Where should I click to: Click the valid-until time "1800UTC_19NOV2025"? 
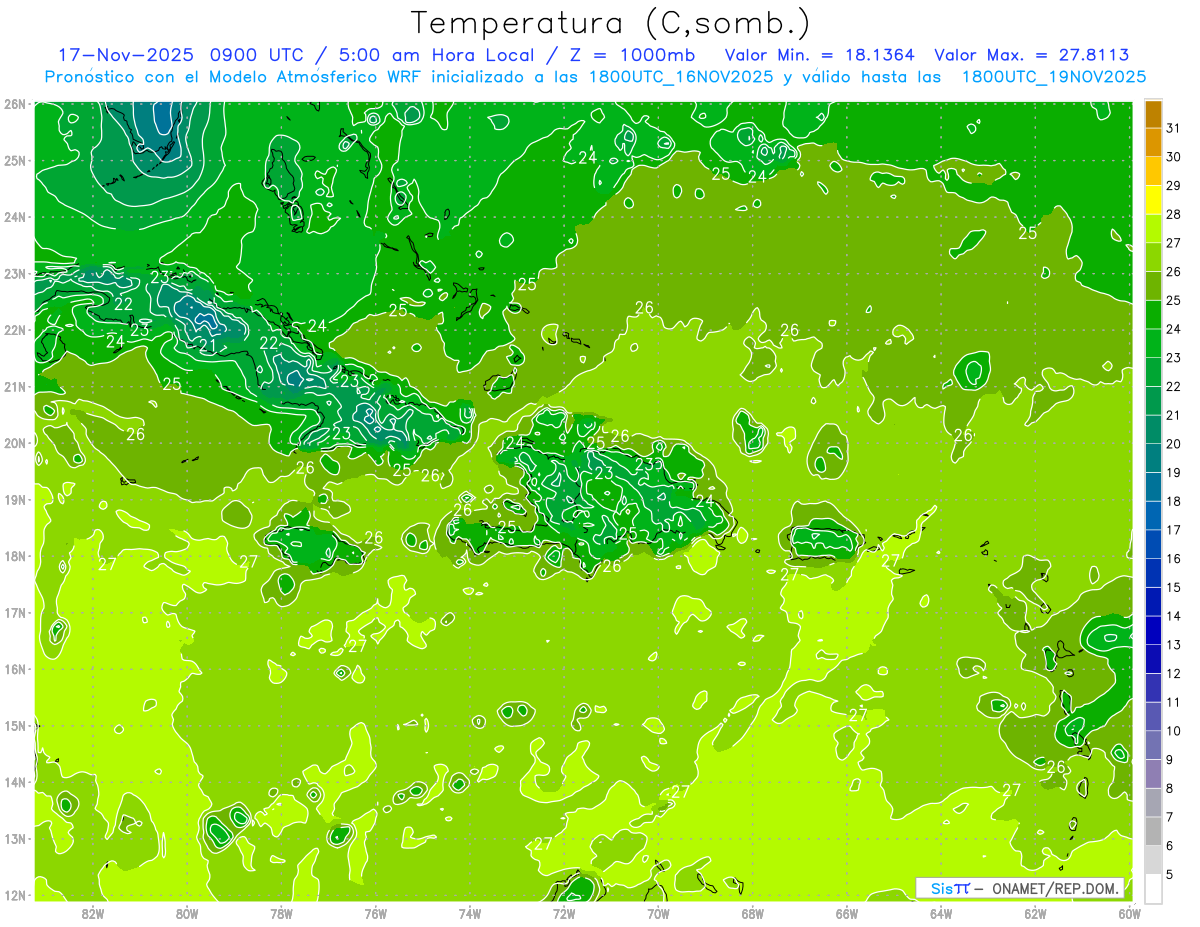coord(1053,77)
